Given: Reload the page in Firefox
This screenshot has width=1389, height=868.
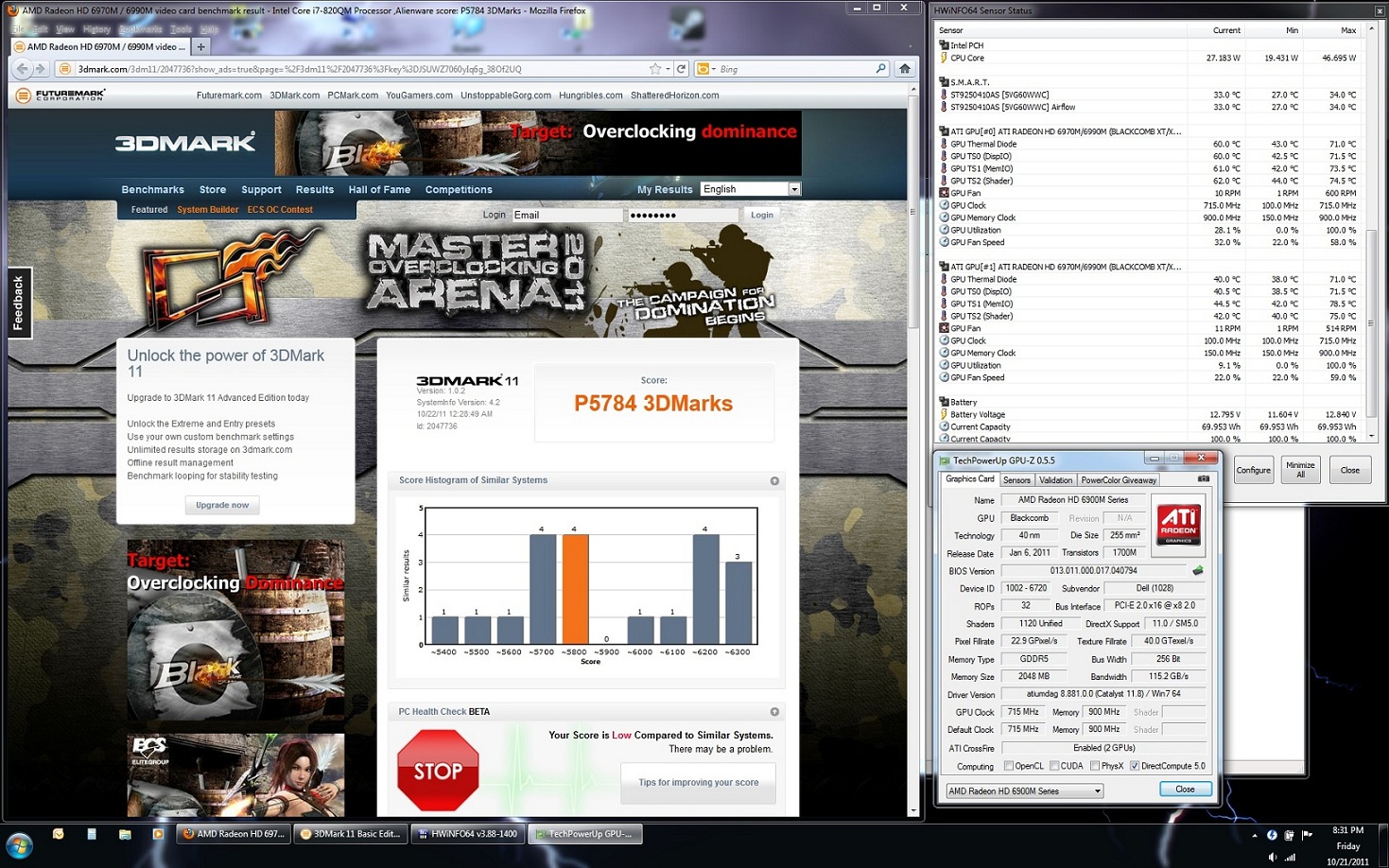Looking at the screenshot, I should 681,68.
